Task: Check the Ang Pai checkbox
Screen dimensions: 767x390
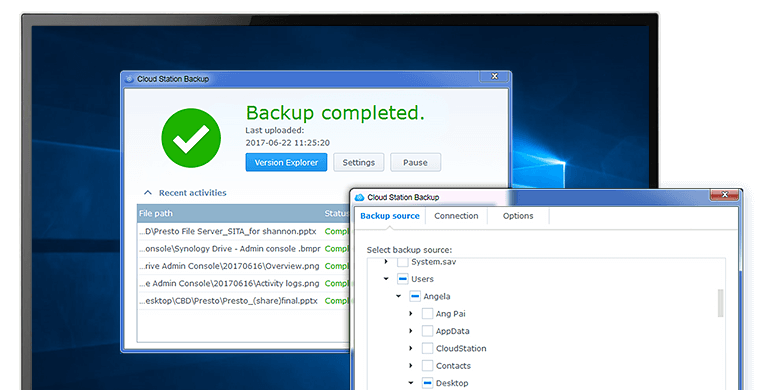Action: click(x=427, y=314)
